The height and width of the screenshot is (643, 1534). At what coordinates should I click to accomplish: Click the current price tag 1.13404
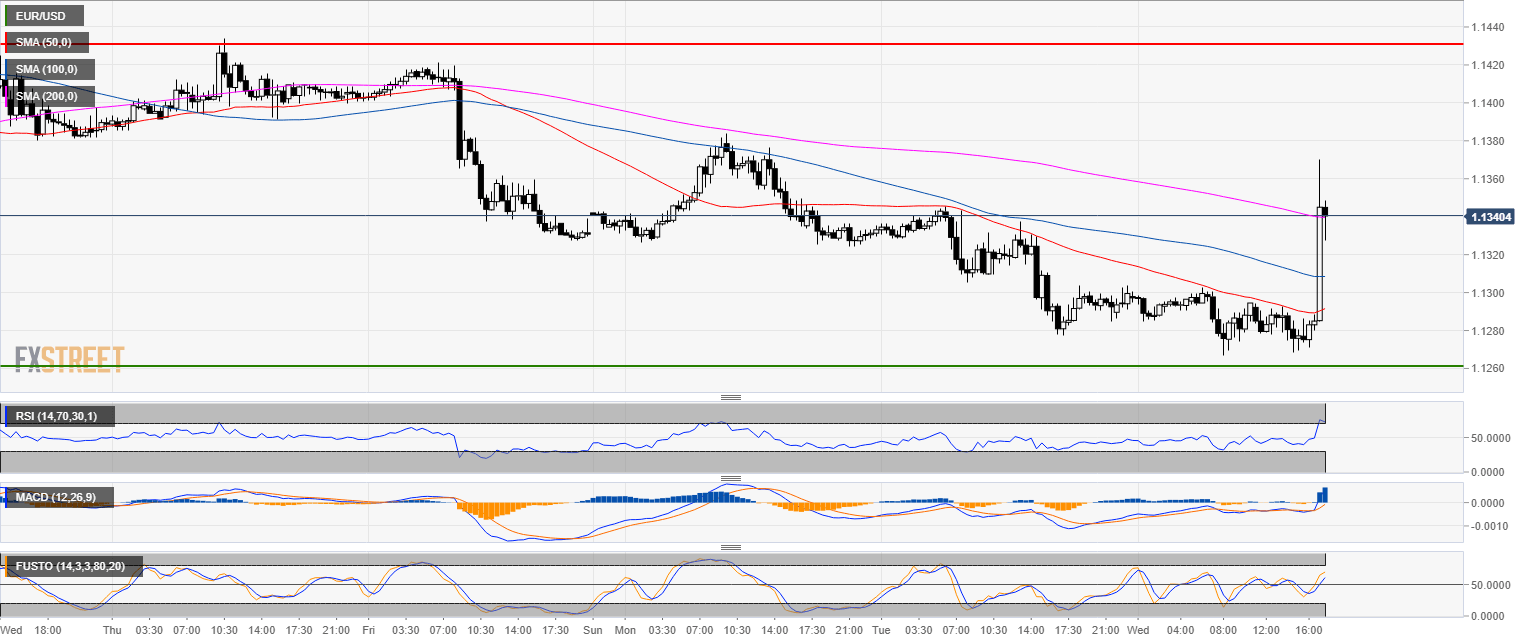click(x=1489, y=216)
